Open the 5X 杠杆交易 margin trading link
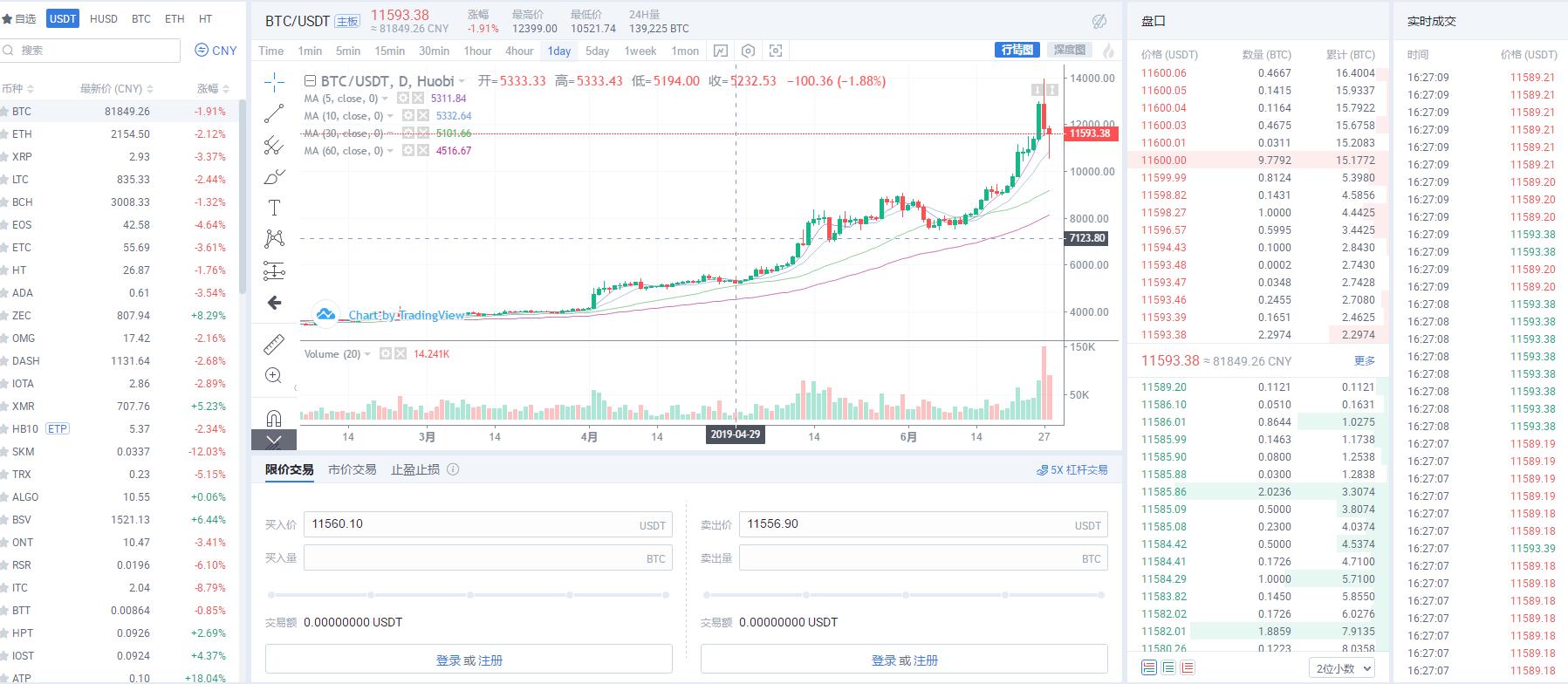Viewport: 1568px width, 684px height. [1072, 469]
